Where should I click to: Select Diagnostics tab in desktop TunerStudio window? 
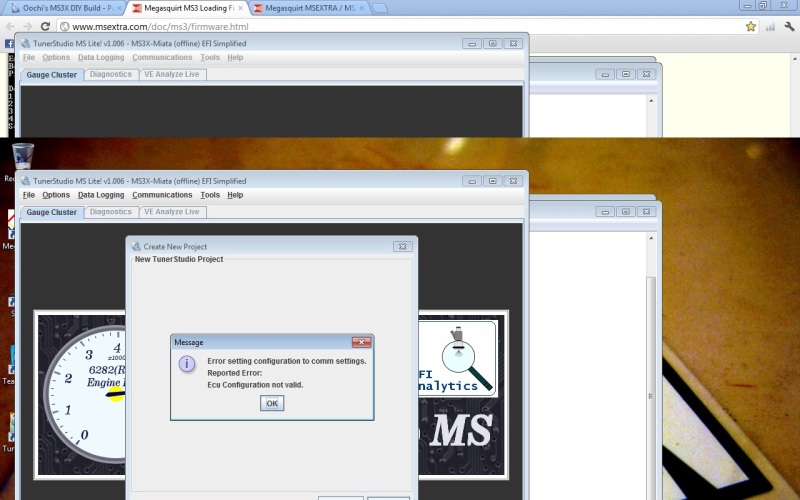(111, 212)
